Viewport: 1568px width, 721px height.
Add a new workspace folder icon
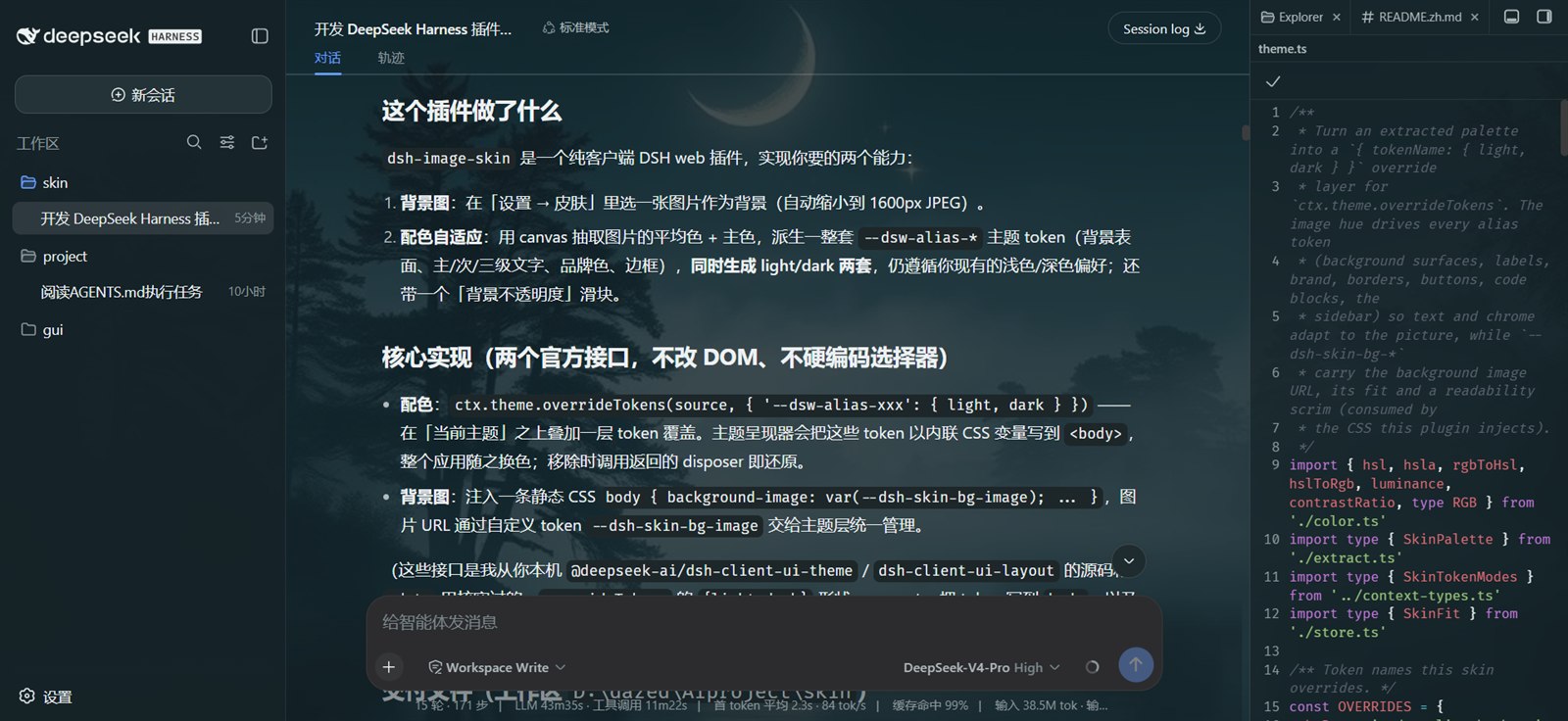(x=260, y=142)
